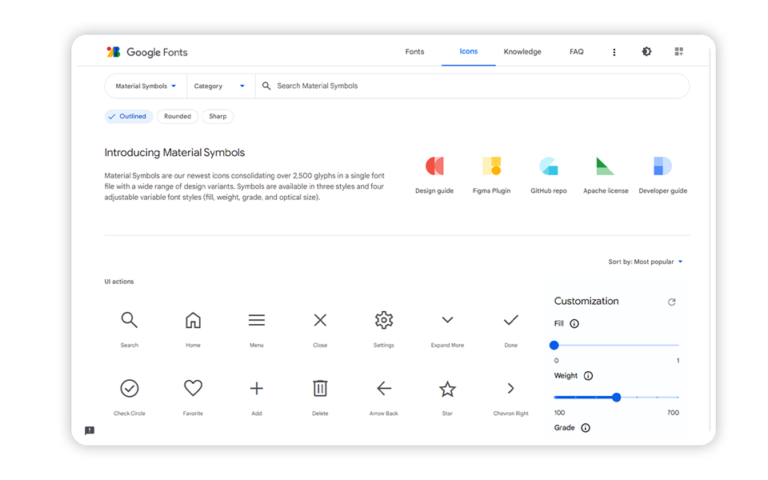Screen dimensions: 768x480
Task: Open the feedback icon at bottom left
Action: tap(90, 431)
